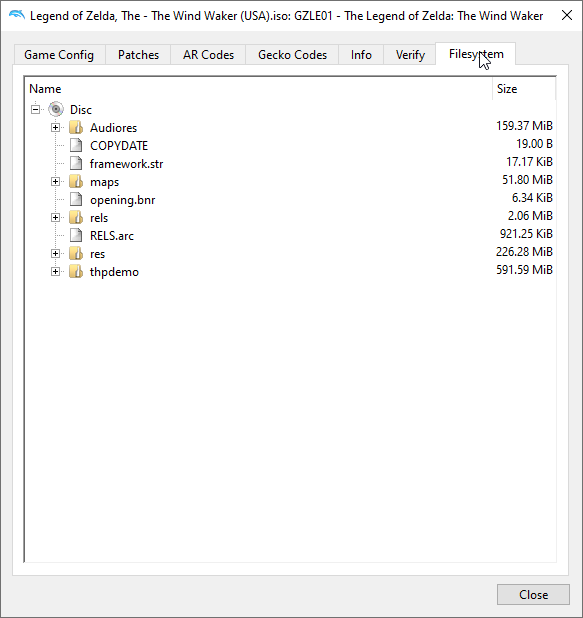Select the opening.bnr file name
Screen dimensions: 583x618
point(123,200)
